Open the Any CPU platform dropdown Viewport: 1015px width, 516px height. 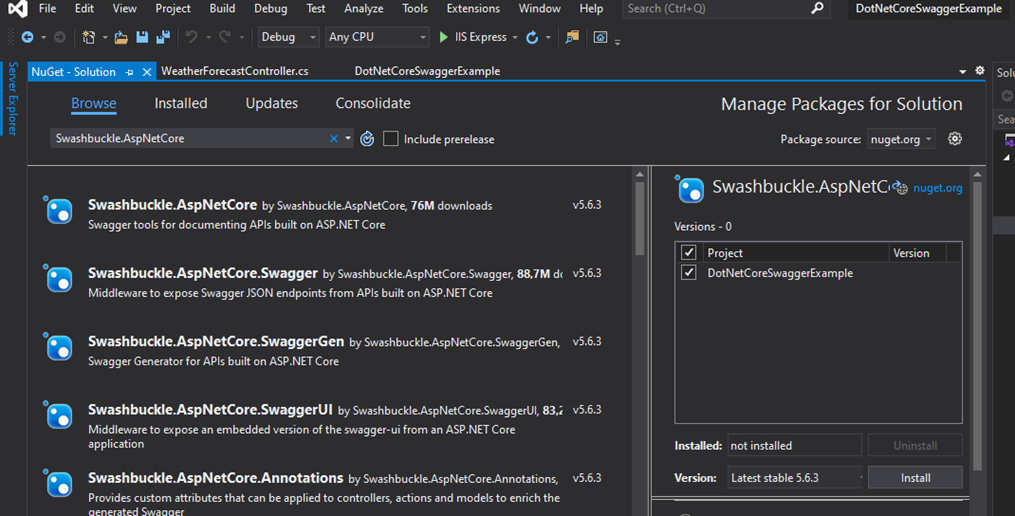pos(377,38)
